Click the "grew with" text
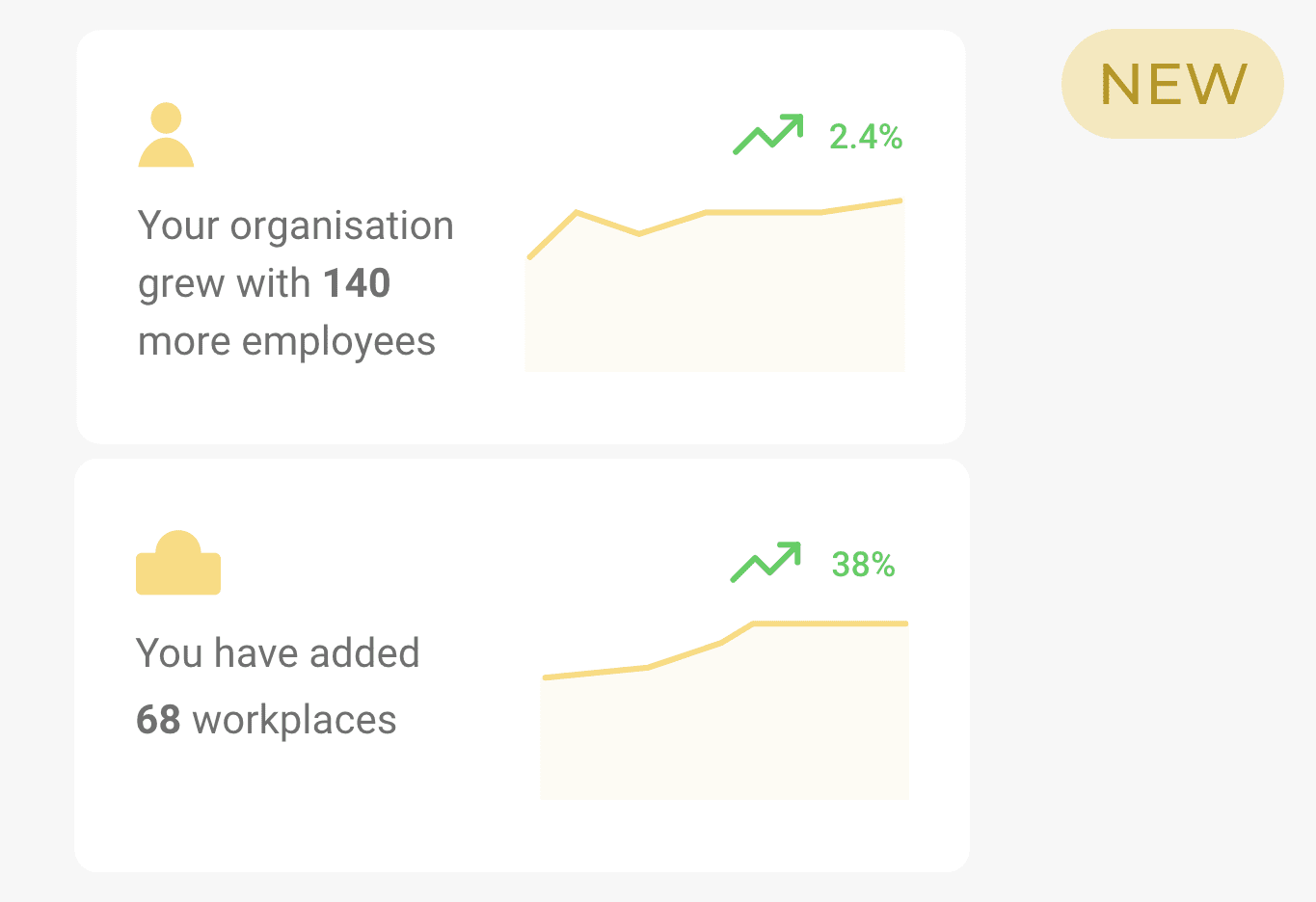 [224, 283]
